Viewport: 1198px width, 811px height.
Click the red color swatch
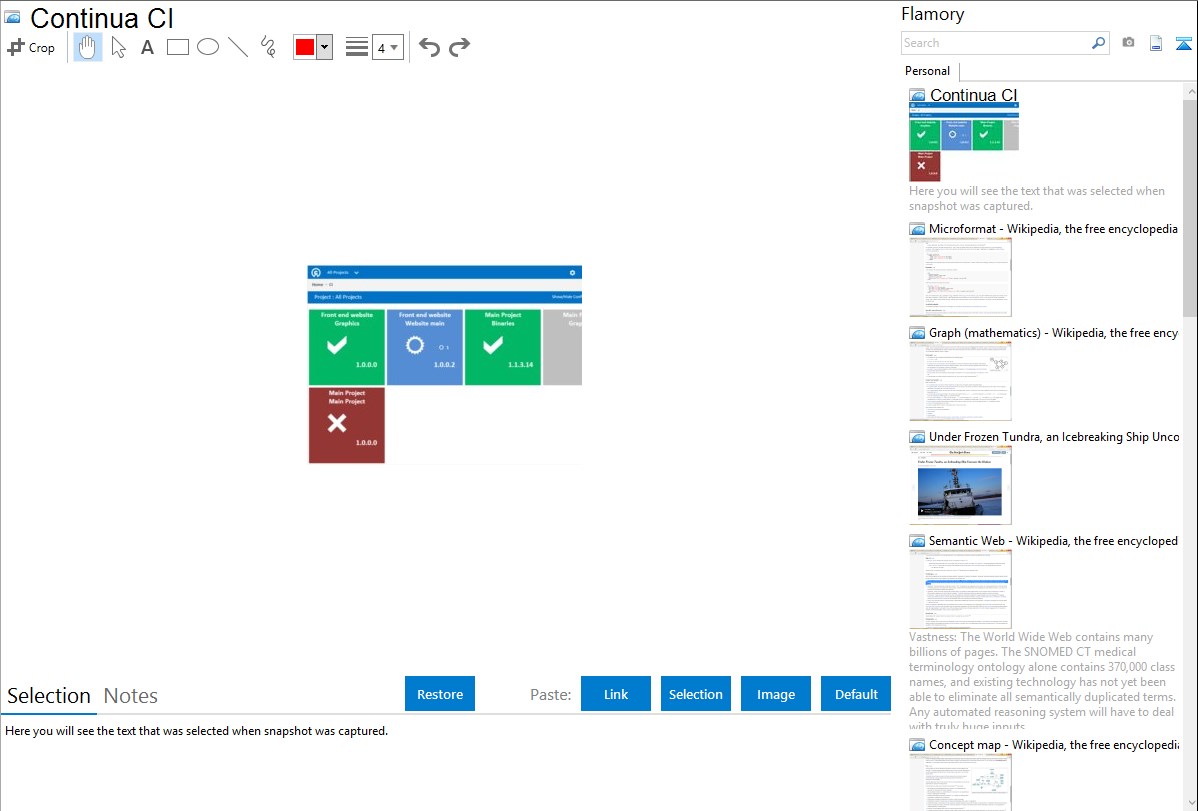click(x=305, y=47)
